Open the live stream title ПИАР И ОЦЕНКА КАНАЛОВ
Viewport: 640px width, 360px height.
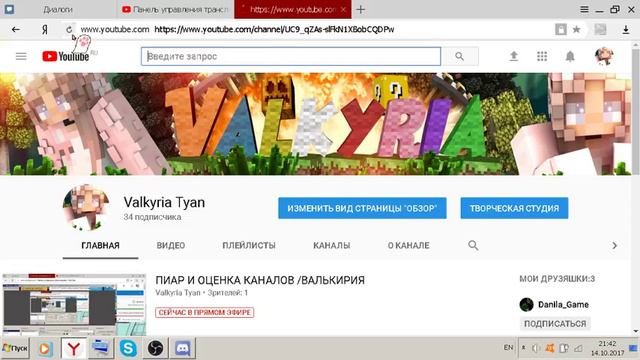pyautogui.click(x=260, y=280)
